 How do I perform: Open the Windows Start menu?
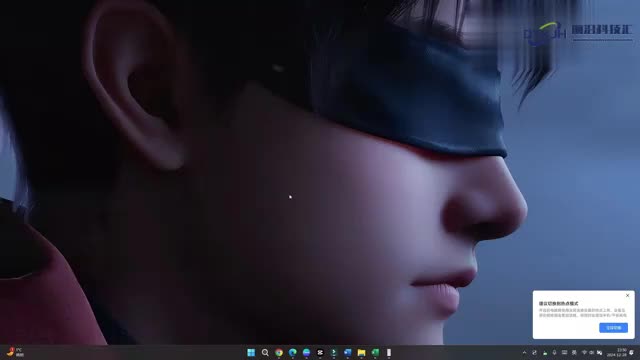click(251, 352)
